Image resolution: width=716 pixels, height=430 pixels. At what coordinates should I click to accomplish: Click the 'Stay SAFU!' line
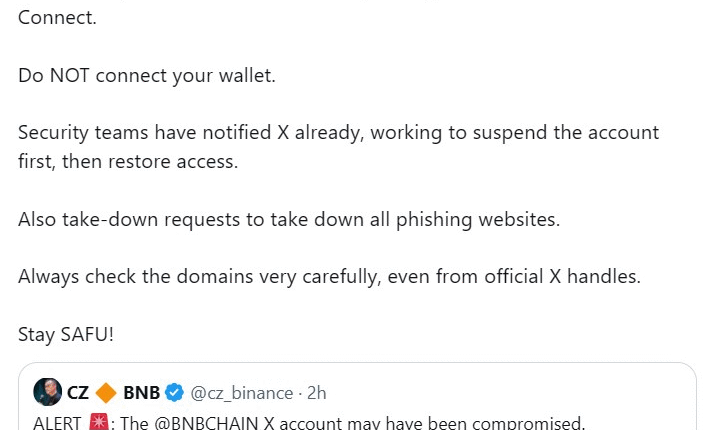pyautogui.click(x=66, y=335)
